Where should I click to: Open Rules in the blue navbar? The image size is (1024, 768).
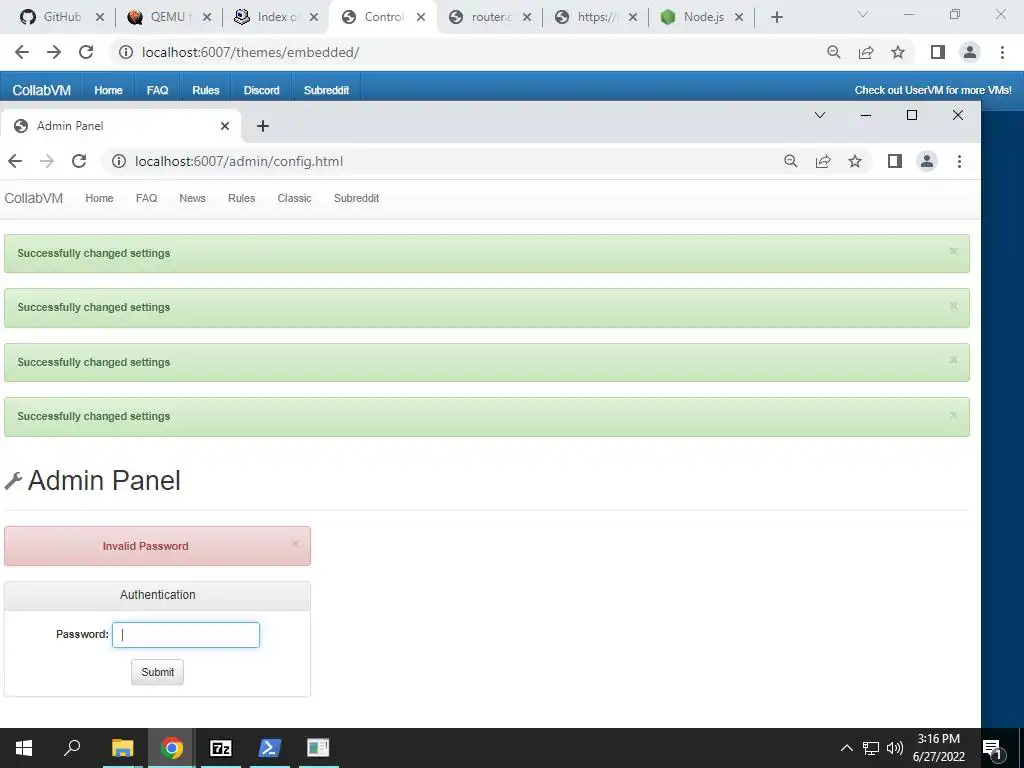(206, 90)
